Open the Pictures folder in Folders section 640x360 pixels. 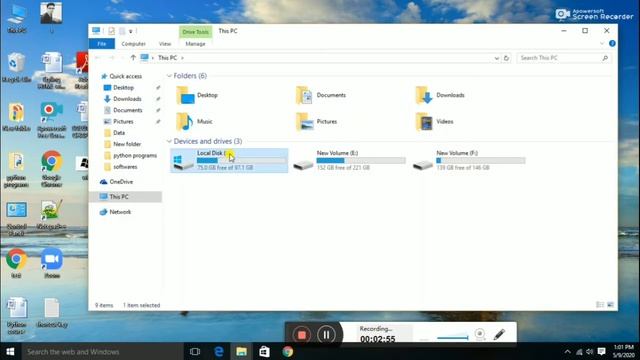(317, 122)
